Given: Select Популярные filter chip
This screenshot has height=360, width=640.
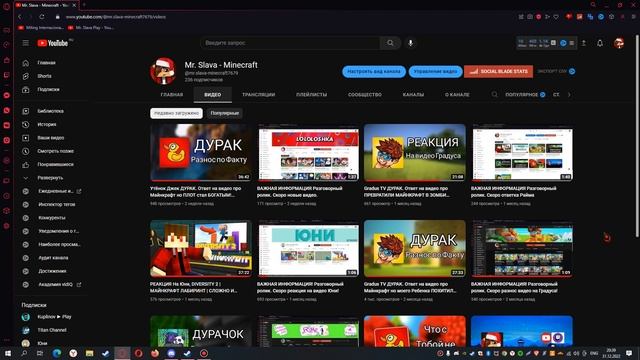Looking at the screenshot, I should click(x=224, y=113).
